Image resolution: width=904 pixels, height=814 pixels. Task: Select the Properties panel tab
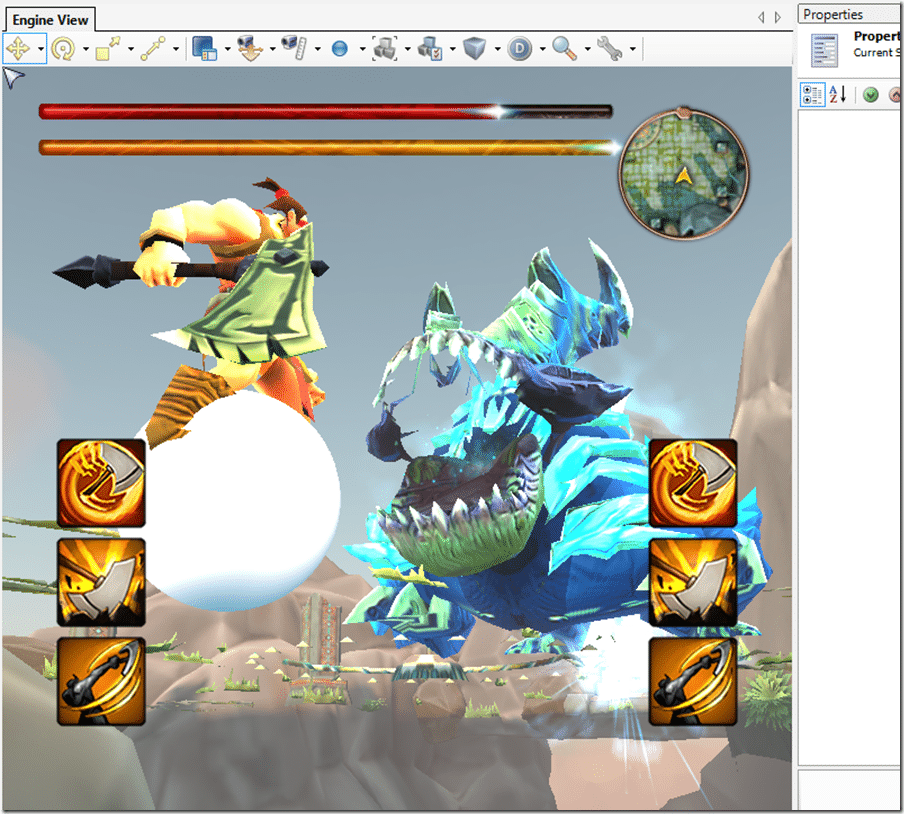[x=850, y=14]
